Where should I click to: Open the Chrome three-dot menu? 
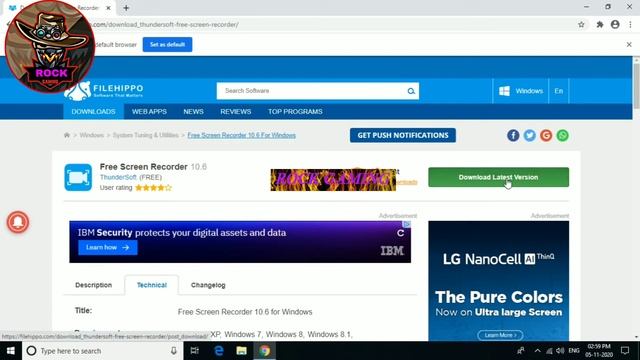630,24
